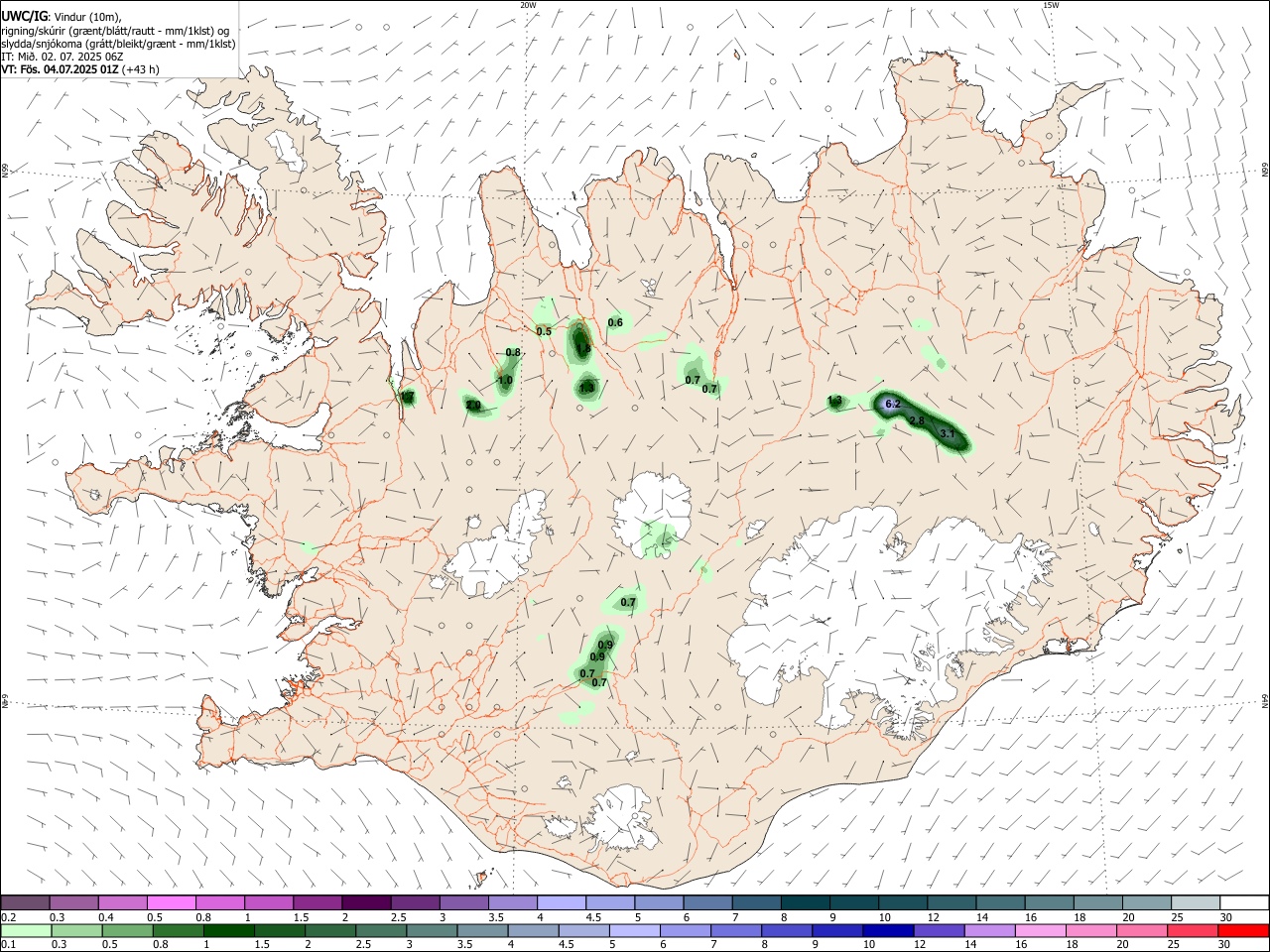Click the lower legend swatch labeled 2.5

(x=380, y=930)
